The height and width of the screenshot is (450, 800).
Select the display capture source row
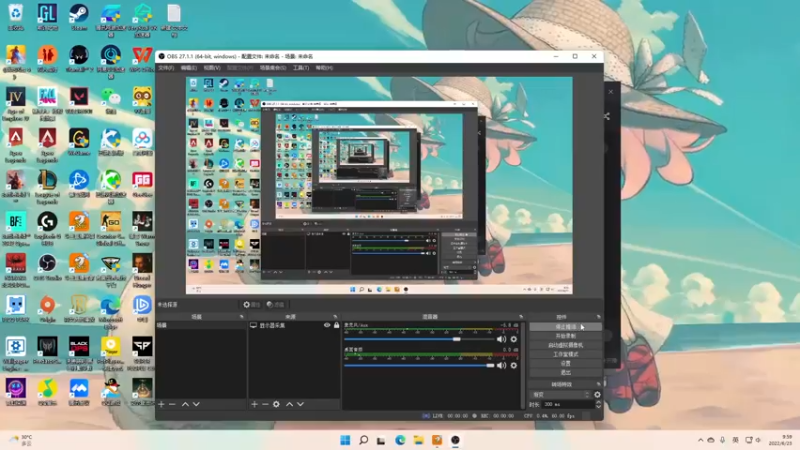tap(294, 325)
